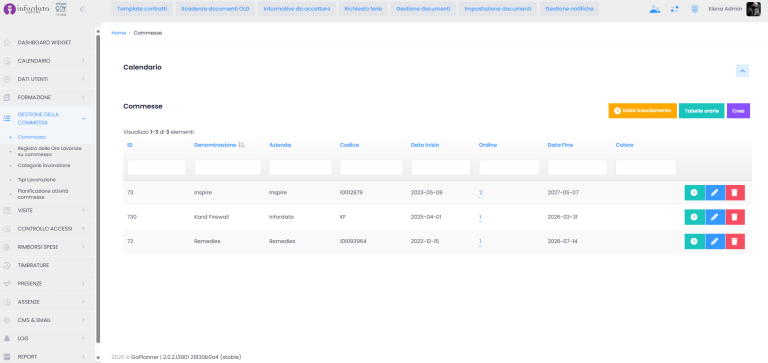Click the sidebar vertical scrollbar
This screenshot has width=768, height=363.
point(98,189)
